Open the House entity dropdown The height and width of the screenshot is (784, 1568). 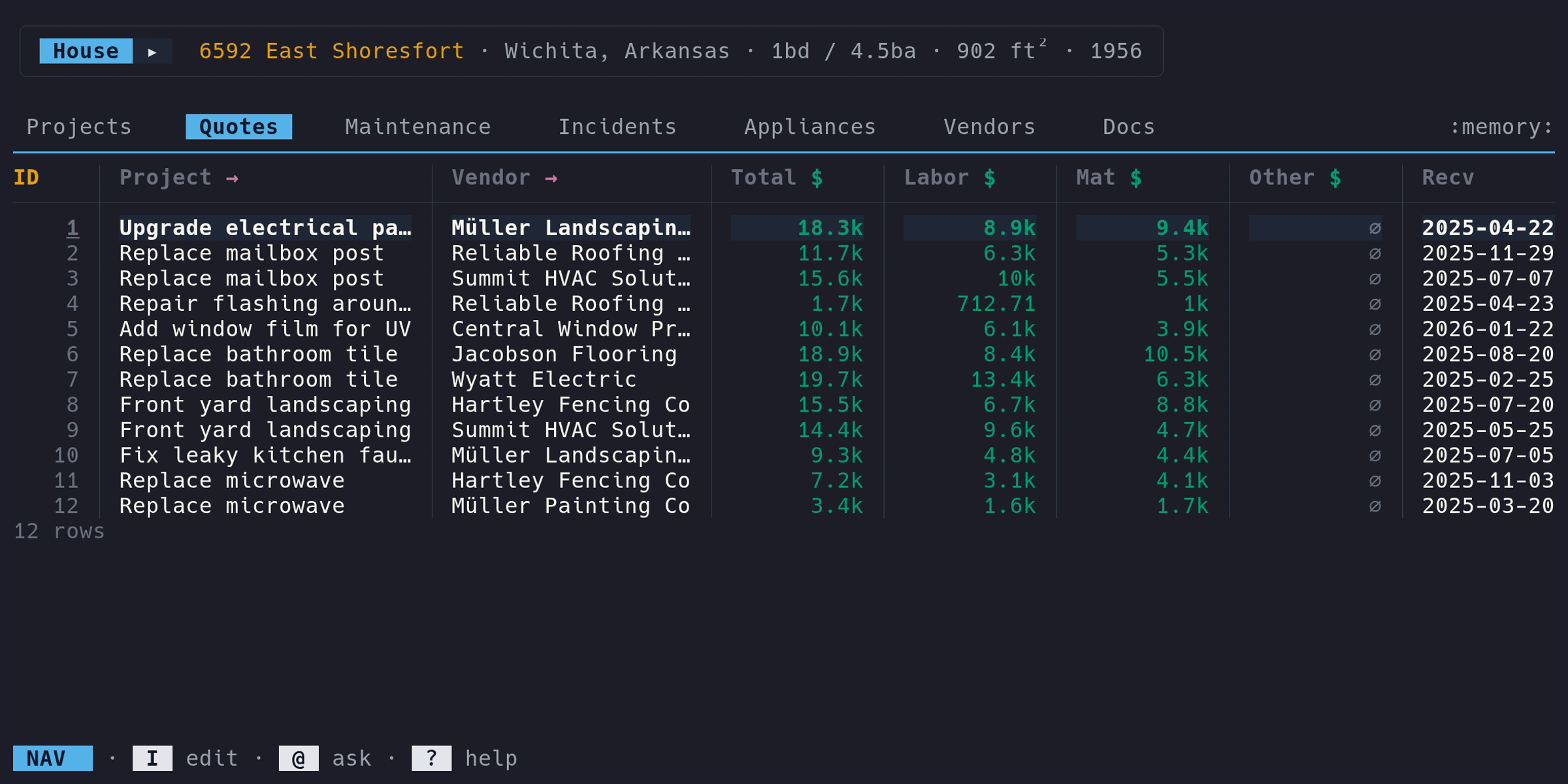tap(85, 50)
